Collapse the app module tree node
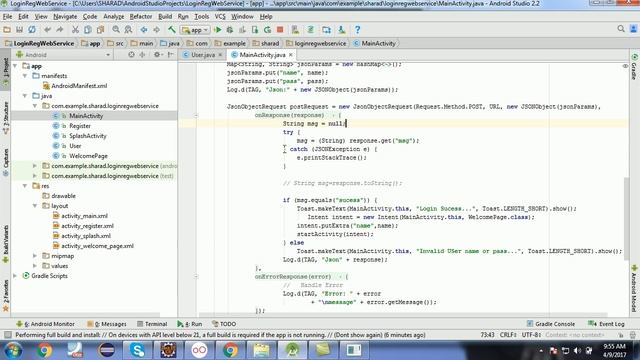 pos(15,66)
